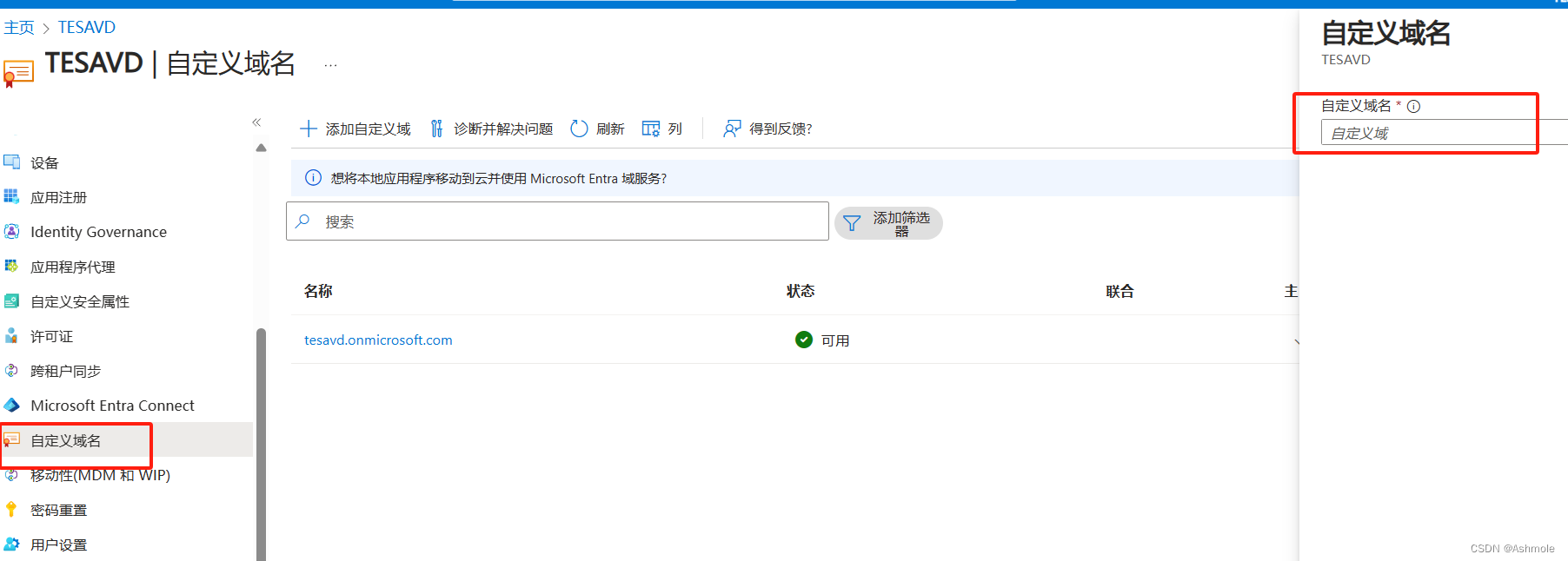Go to TESAVD breadcrumb link
The width and height of the screenshot is (1568, 561).
pos(87,28)
